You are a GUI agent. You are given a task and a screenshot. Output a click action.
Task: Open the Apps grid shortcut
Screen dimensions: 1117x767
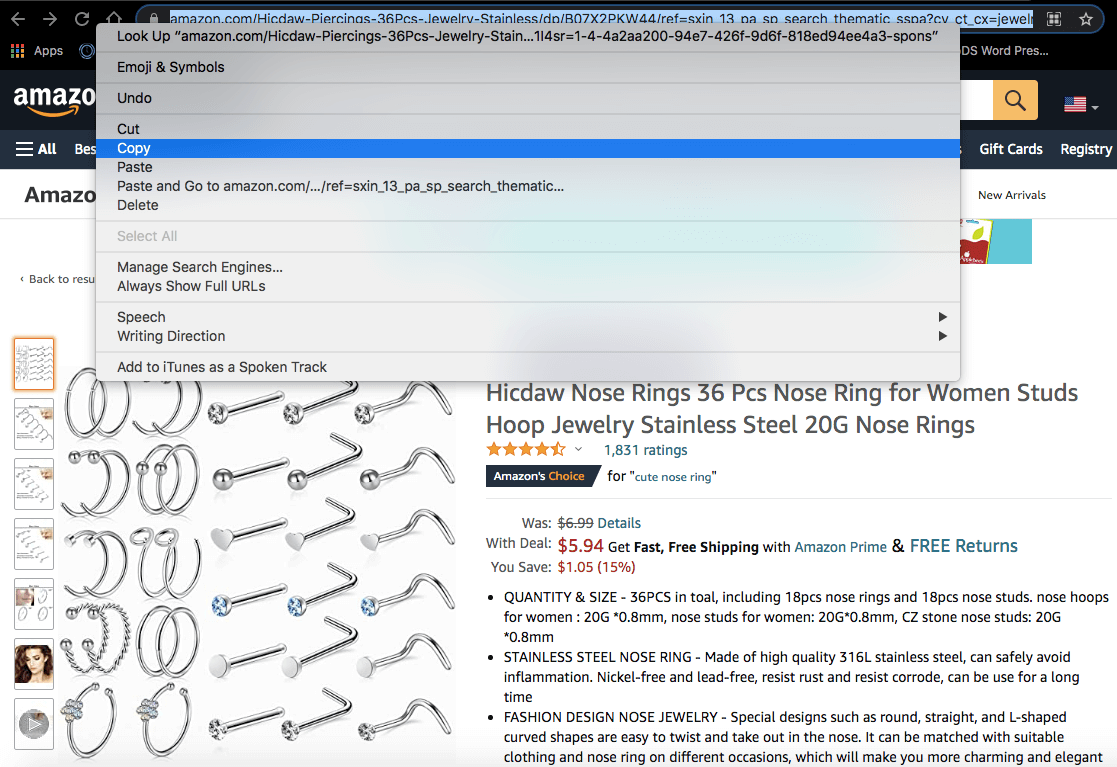click(37, 51)
